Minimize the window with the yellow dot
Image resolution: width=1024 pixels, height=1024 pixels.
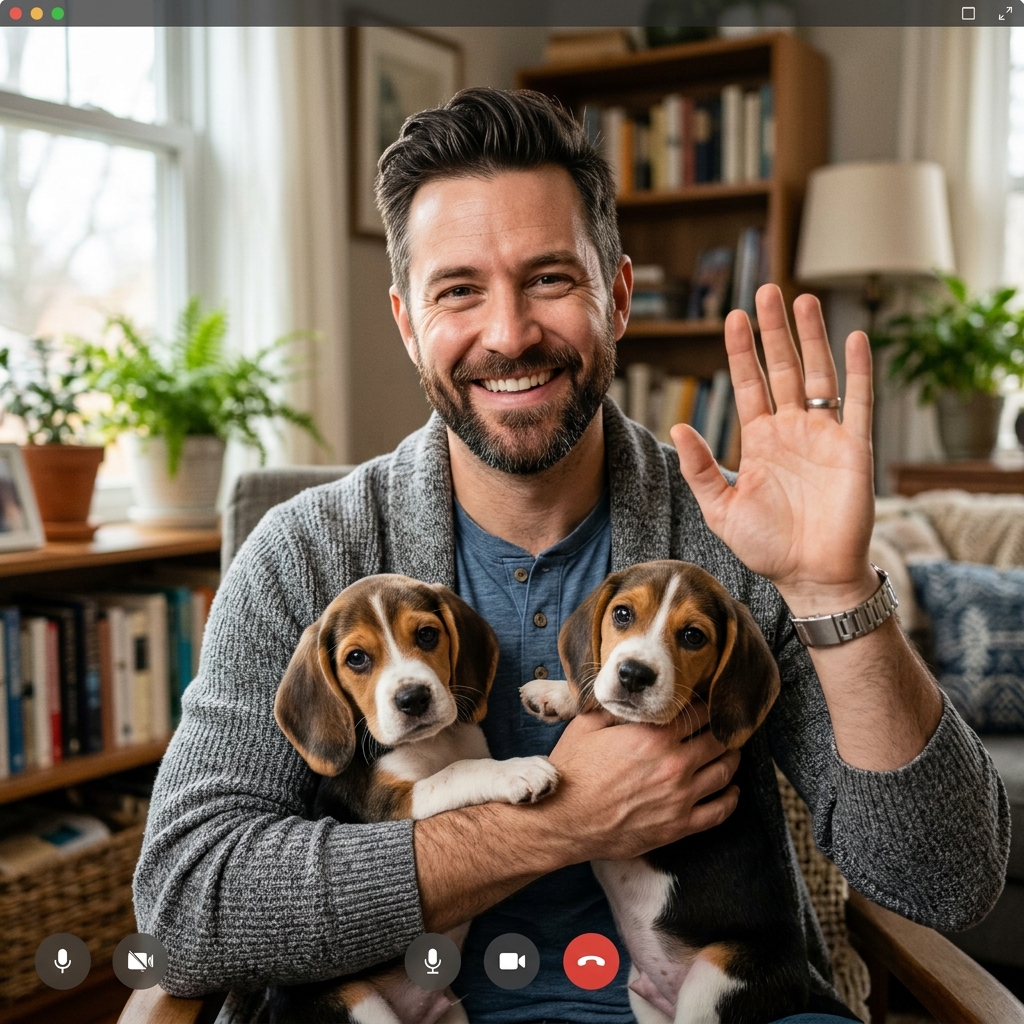tap(37, 14)
